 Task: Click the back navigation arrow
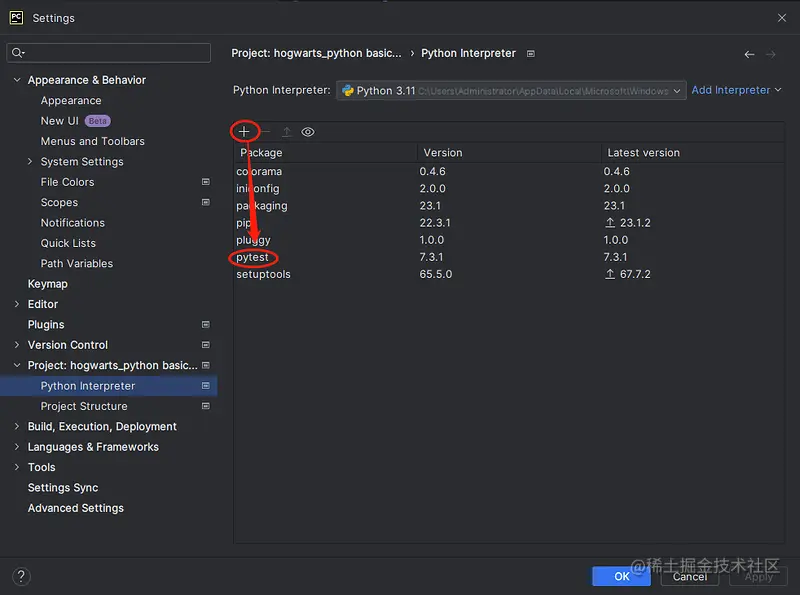(x=749, y=54)
